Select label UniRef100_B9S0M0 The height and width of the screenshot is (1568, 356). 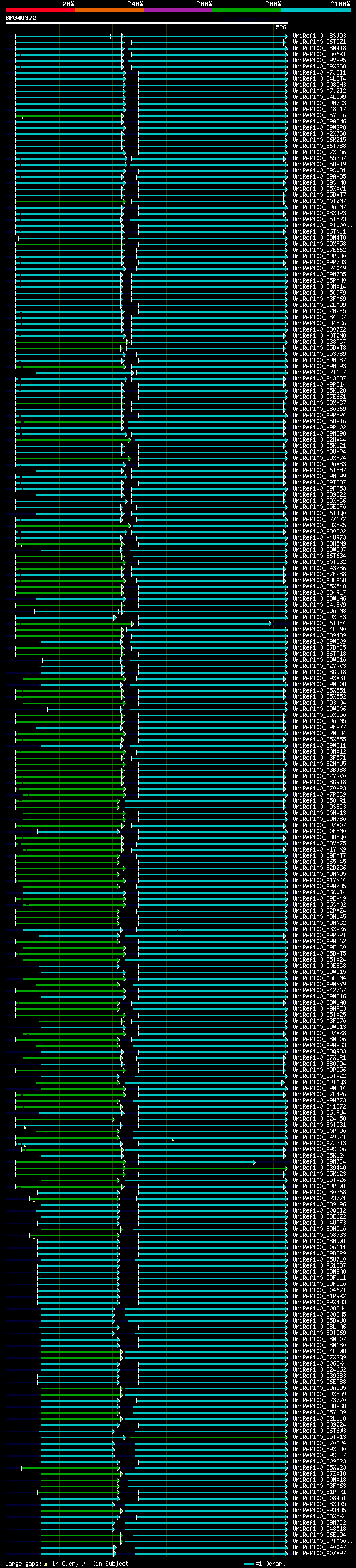319,182
